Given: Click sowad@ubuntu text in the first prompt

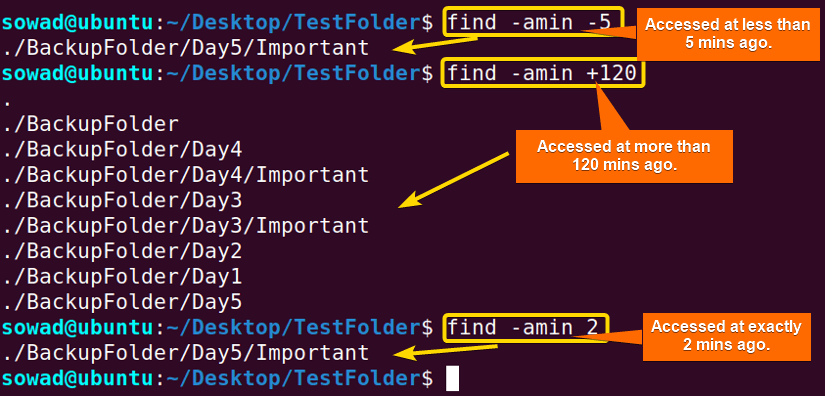Looking at the screenshot, I should [x=77, y=23].
